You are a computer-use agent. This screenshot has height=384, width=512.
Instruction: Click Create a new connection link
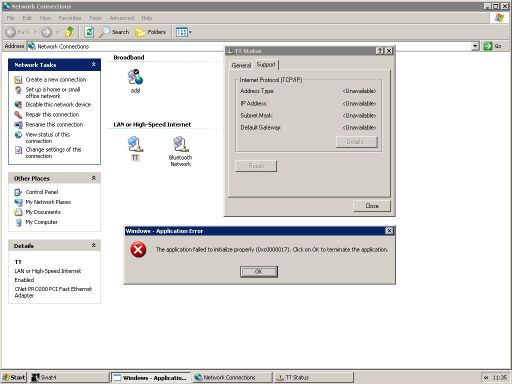[x=56, y=80]
